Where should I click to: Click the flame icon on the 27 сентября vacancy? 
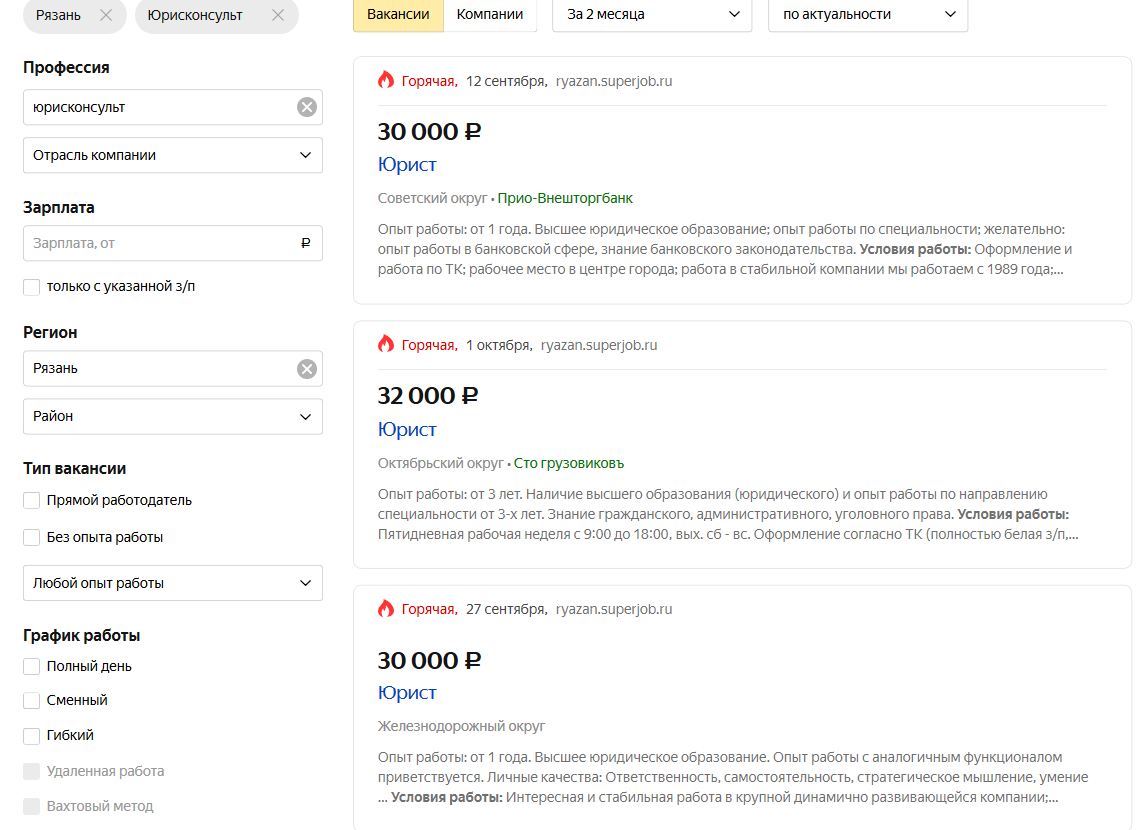coord(386,609)
